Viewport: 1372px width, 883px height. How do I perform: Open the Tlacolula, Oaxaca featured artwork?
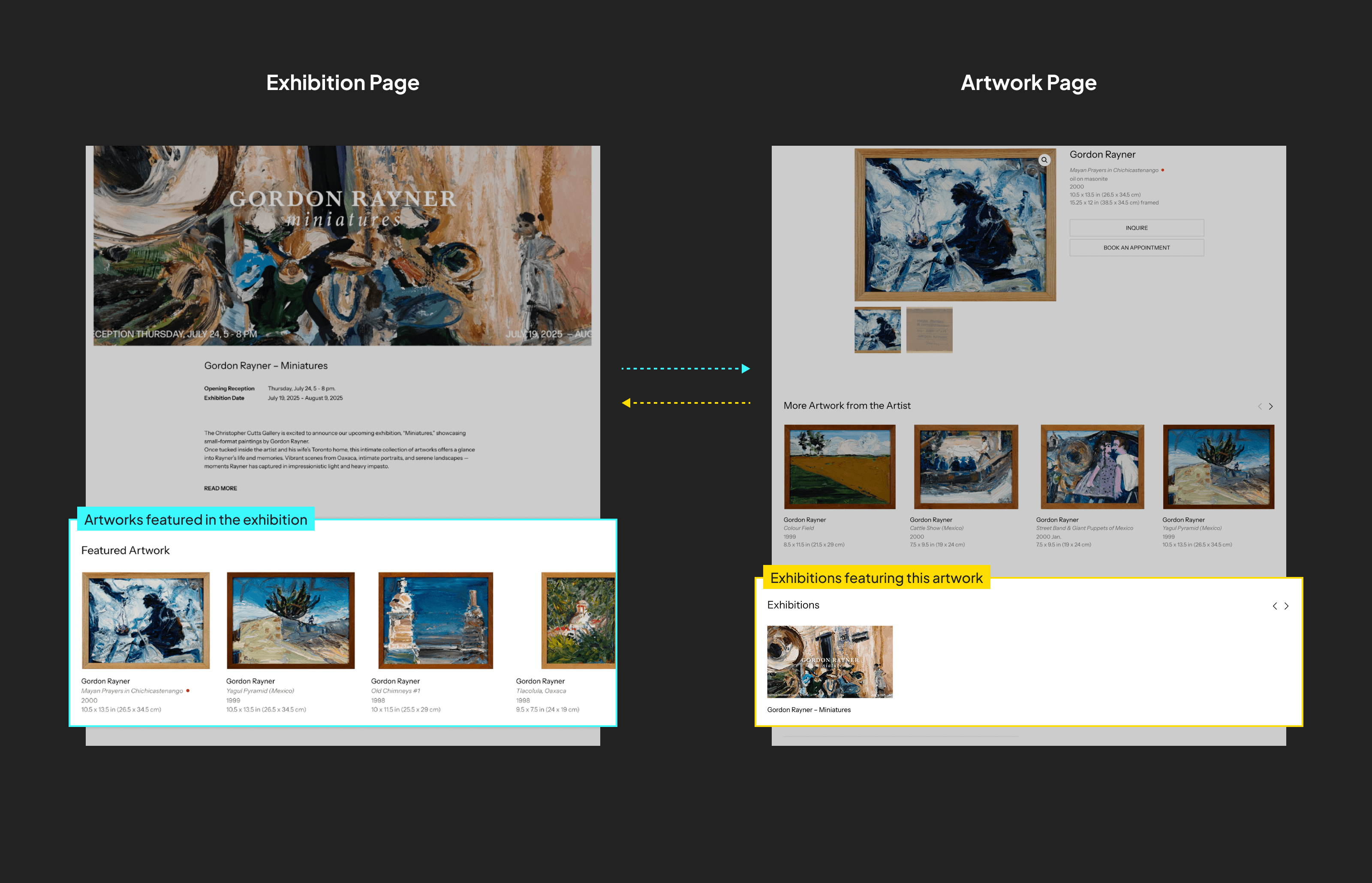[x=578, y=620]
